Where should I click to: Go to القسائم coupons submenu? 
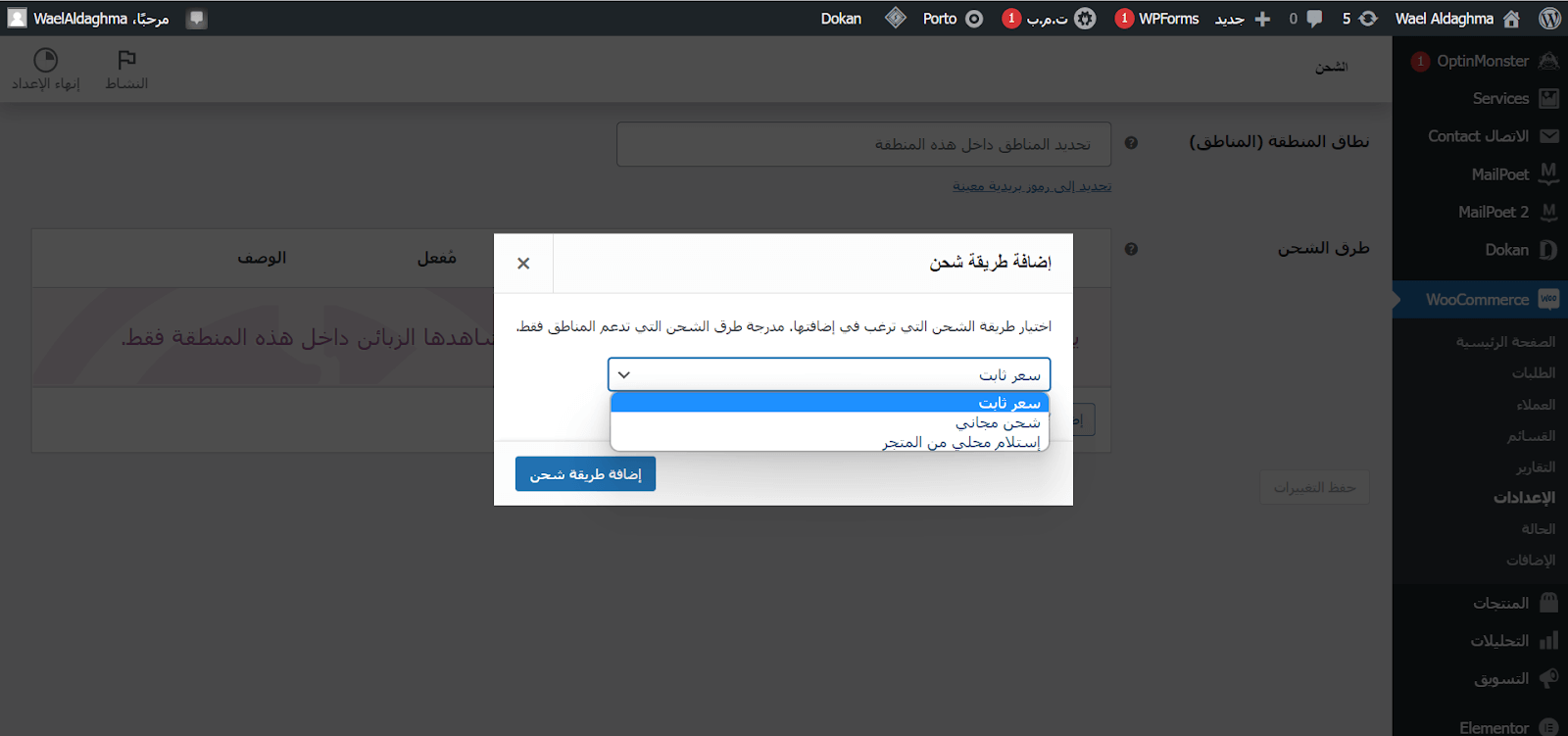(x=1531, y=435)
